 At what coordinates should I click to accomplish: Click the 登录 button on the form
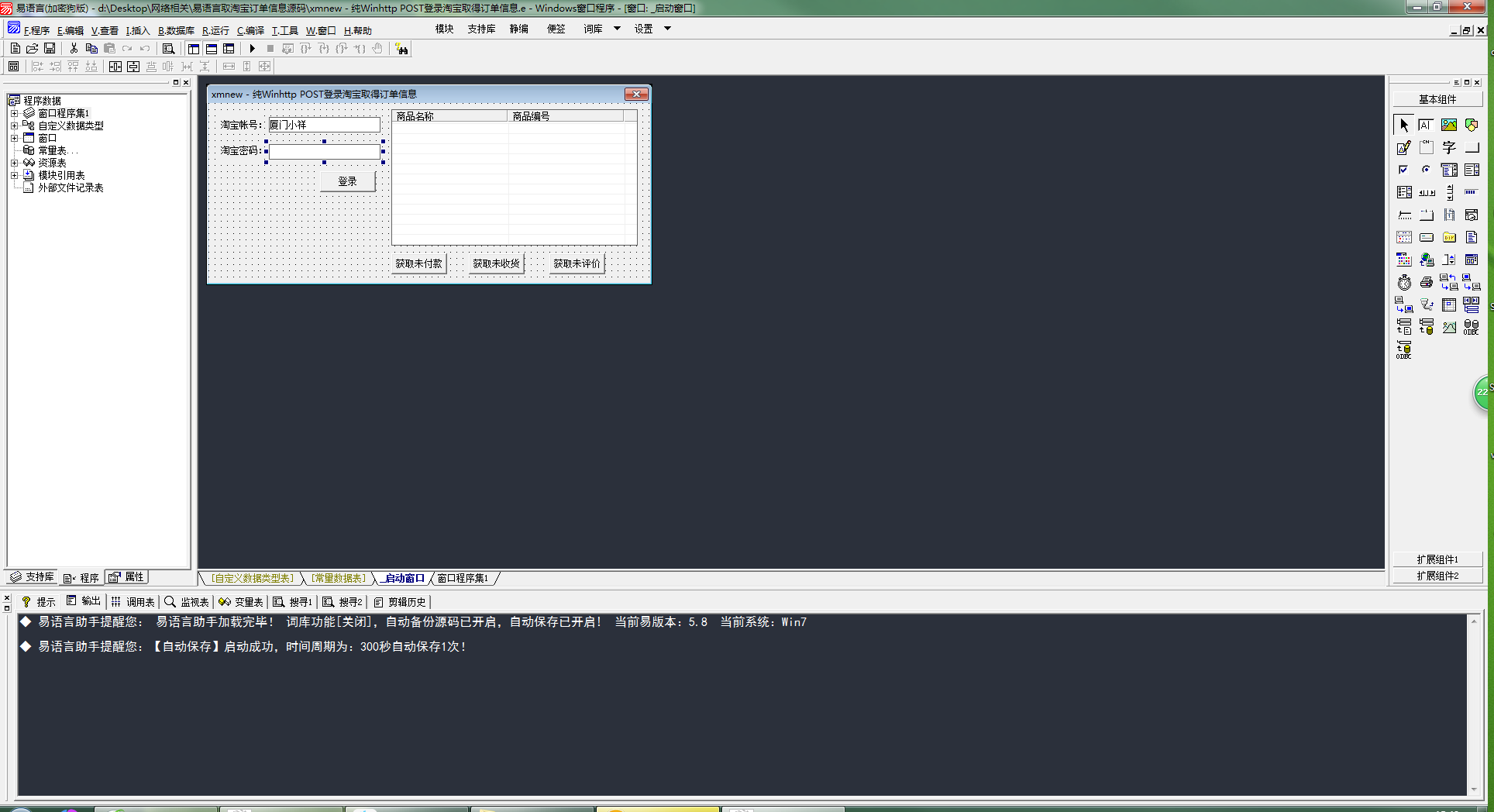click(x=348, y=181)
